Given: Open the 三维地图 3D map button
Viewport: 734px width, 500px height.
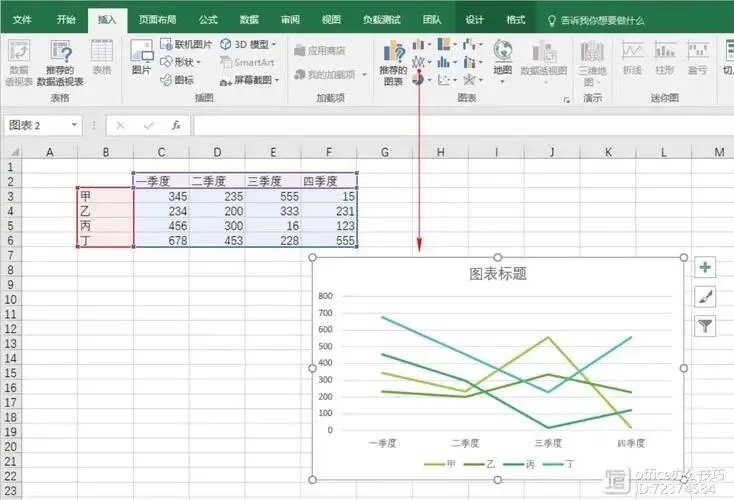Looking at the screenshot, I should 592,63.
